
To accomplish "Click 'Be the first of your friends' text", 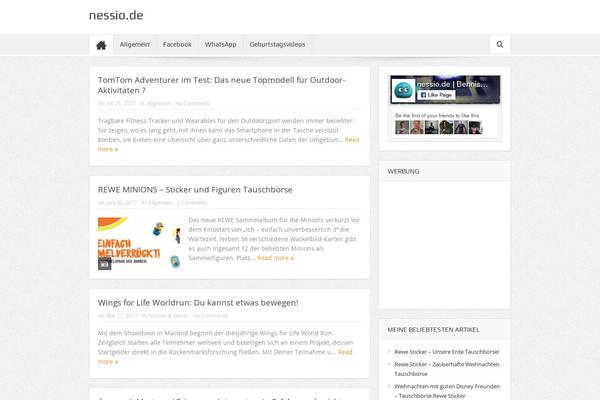I will pyautogui.click(x=437, y=116).
